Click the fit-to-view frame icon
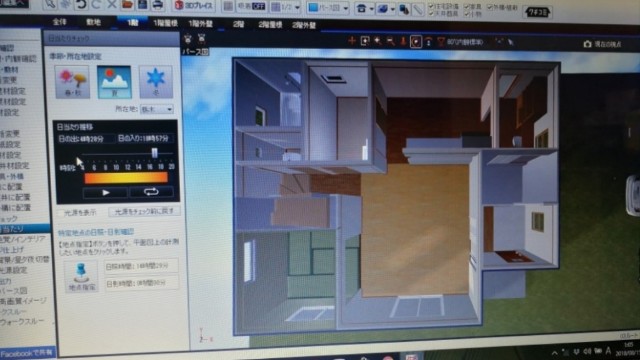Screen dimensions: 640x360 (365, 40)
